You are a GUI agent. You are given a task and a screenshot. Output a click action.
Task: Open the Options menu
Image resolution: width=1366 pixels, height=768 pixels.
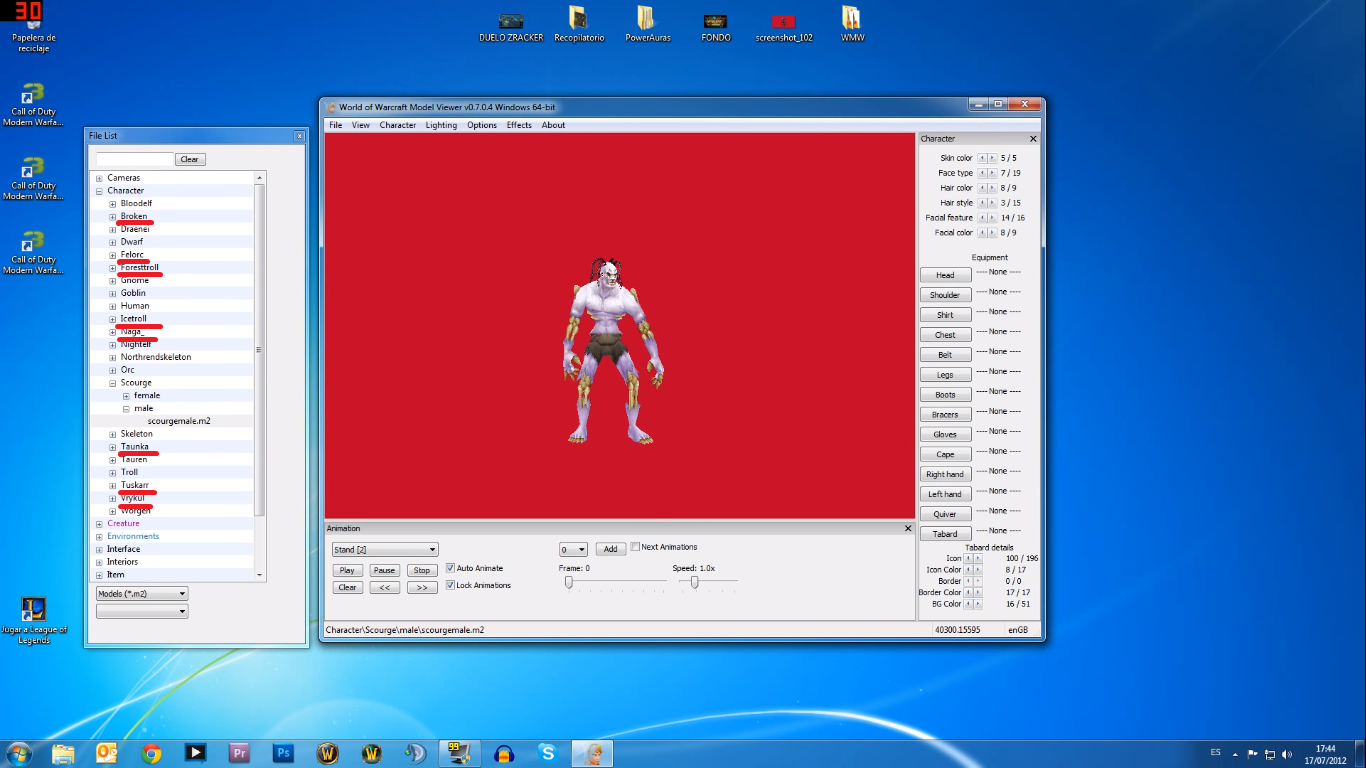click(x=482, y=125)
